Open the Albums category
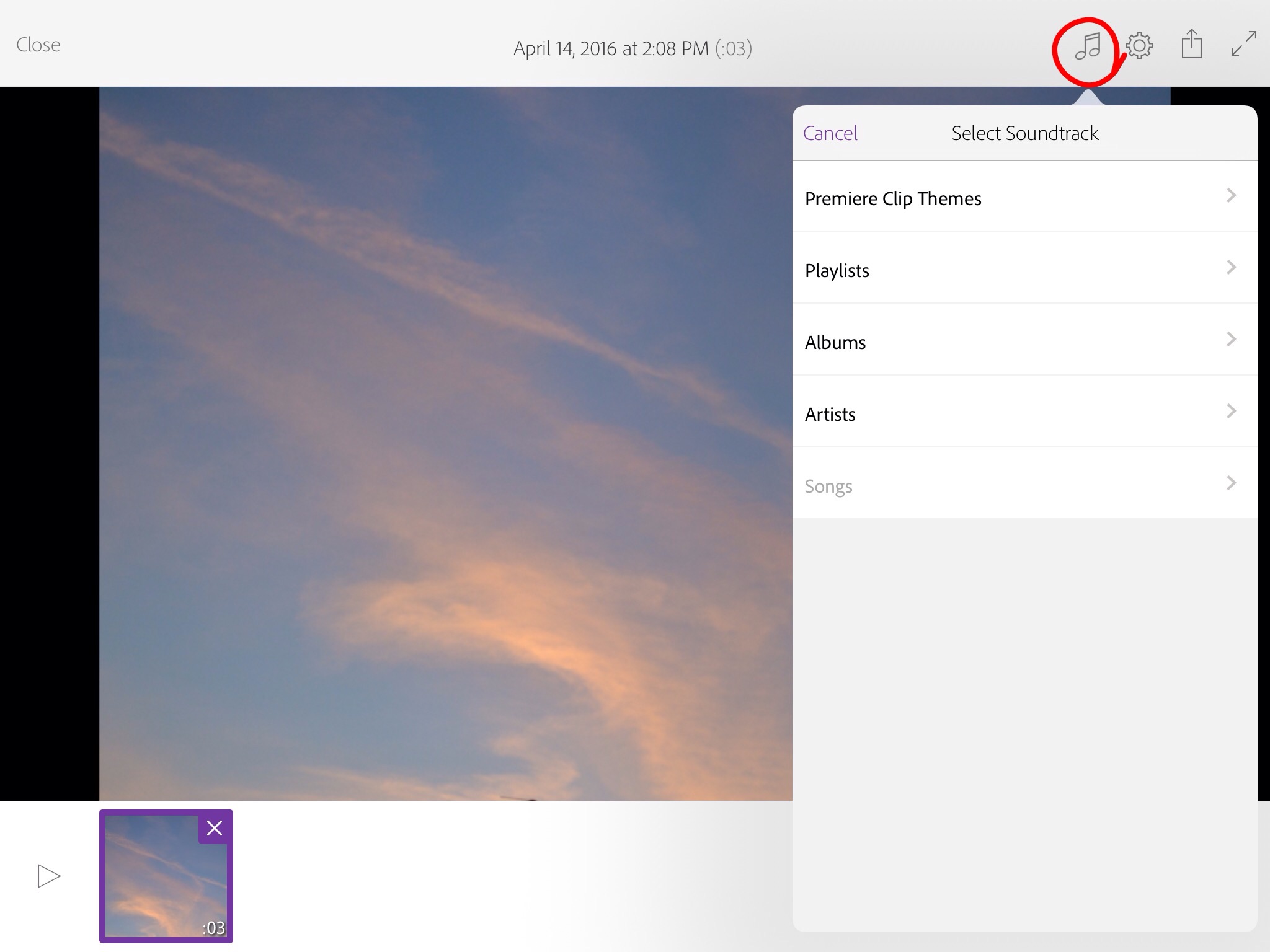1270x952 pixels. click(835, 342)
